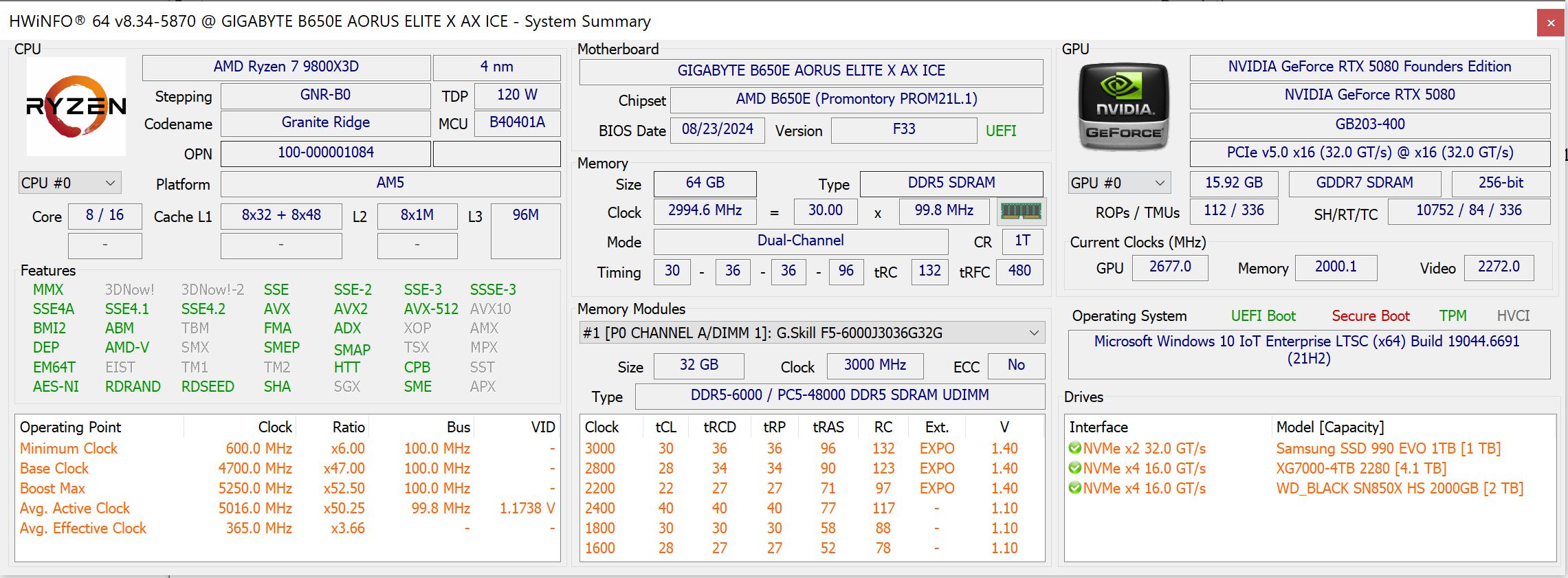Open the GPU #0 selector dropdown

pos(1118,183)
